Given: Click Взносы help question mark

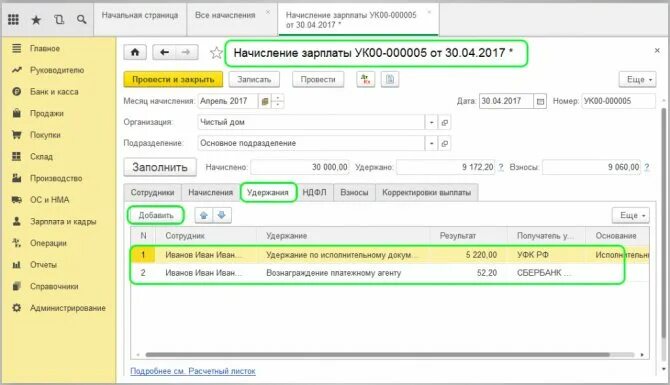Looking at the screenshot, I should (x=647, y=168).
